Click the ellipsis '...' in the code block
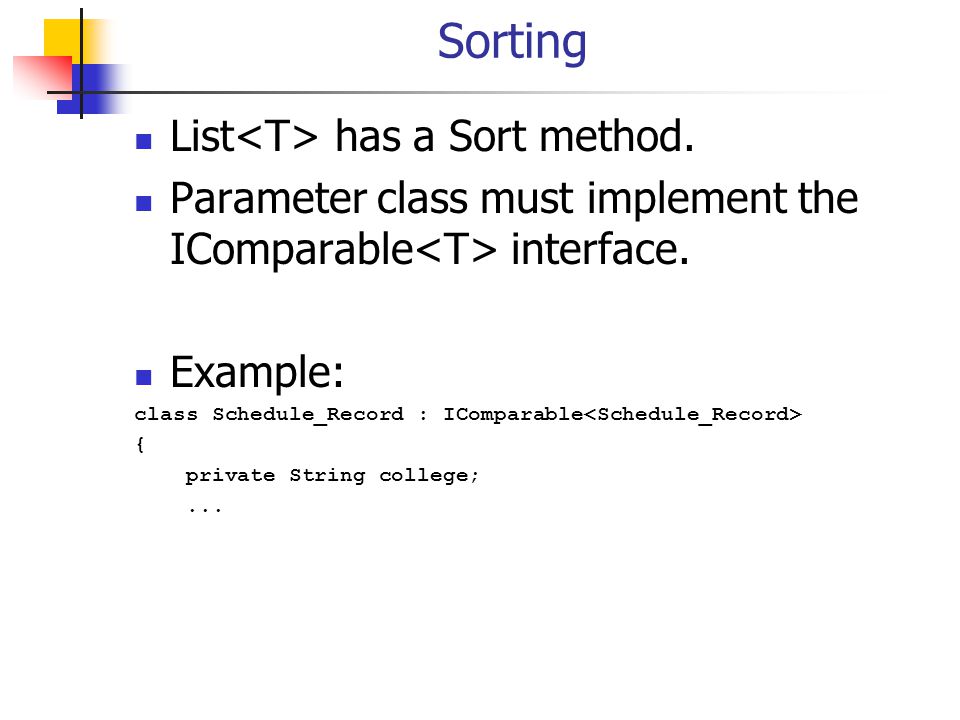The image size is (960, 720). tap(205, 509)
